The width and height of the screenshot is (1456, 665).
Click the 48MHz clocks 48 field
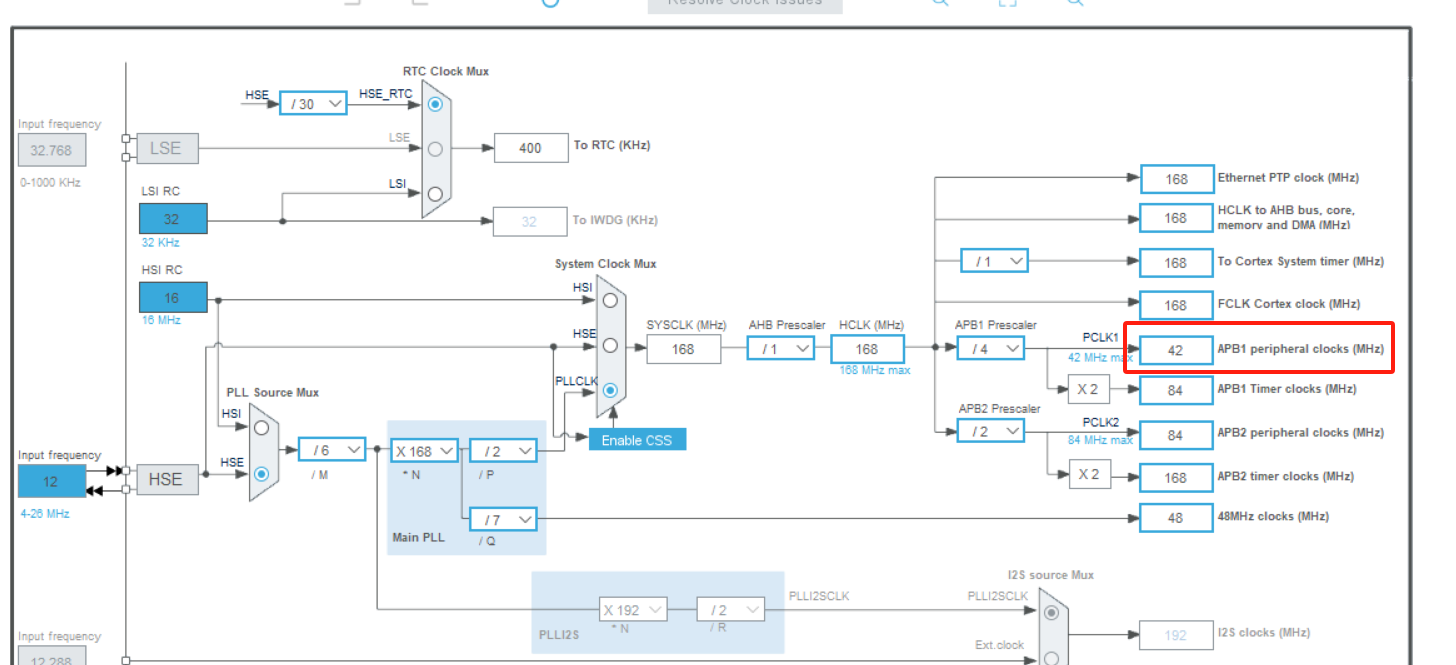click(x=1177, y=517)
